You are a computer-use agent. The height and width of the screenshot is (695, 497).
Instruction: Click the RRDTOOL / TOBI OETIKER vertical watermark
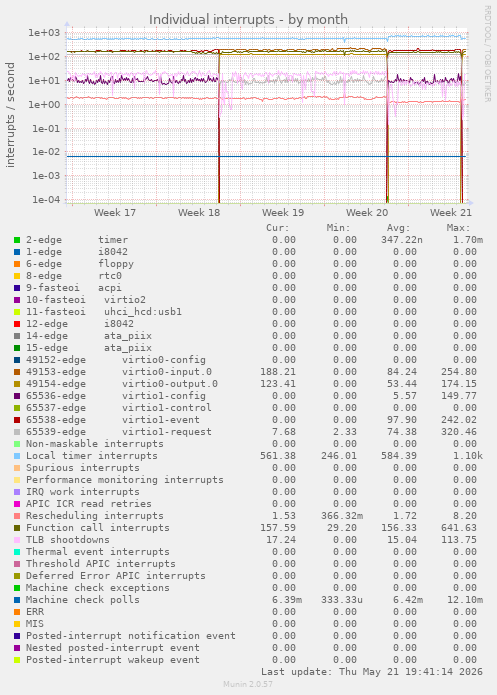(487, 54)
